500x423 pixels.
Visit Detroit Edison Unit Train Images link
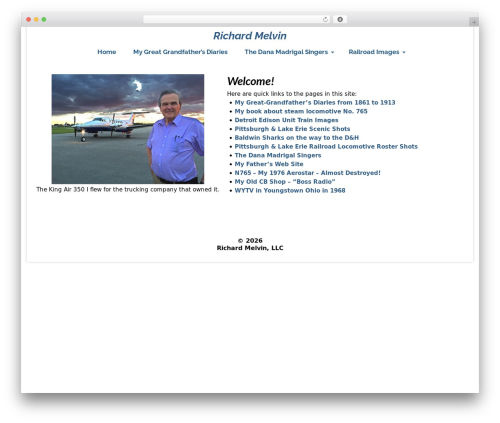[286, 120]
